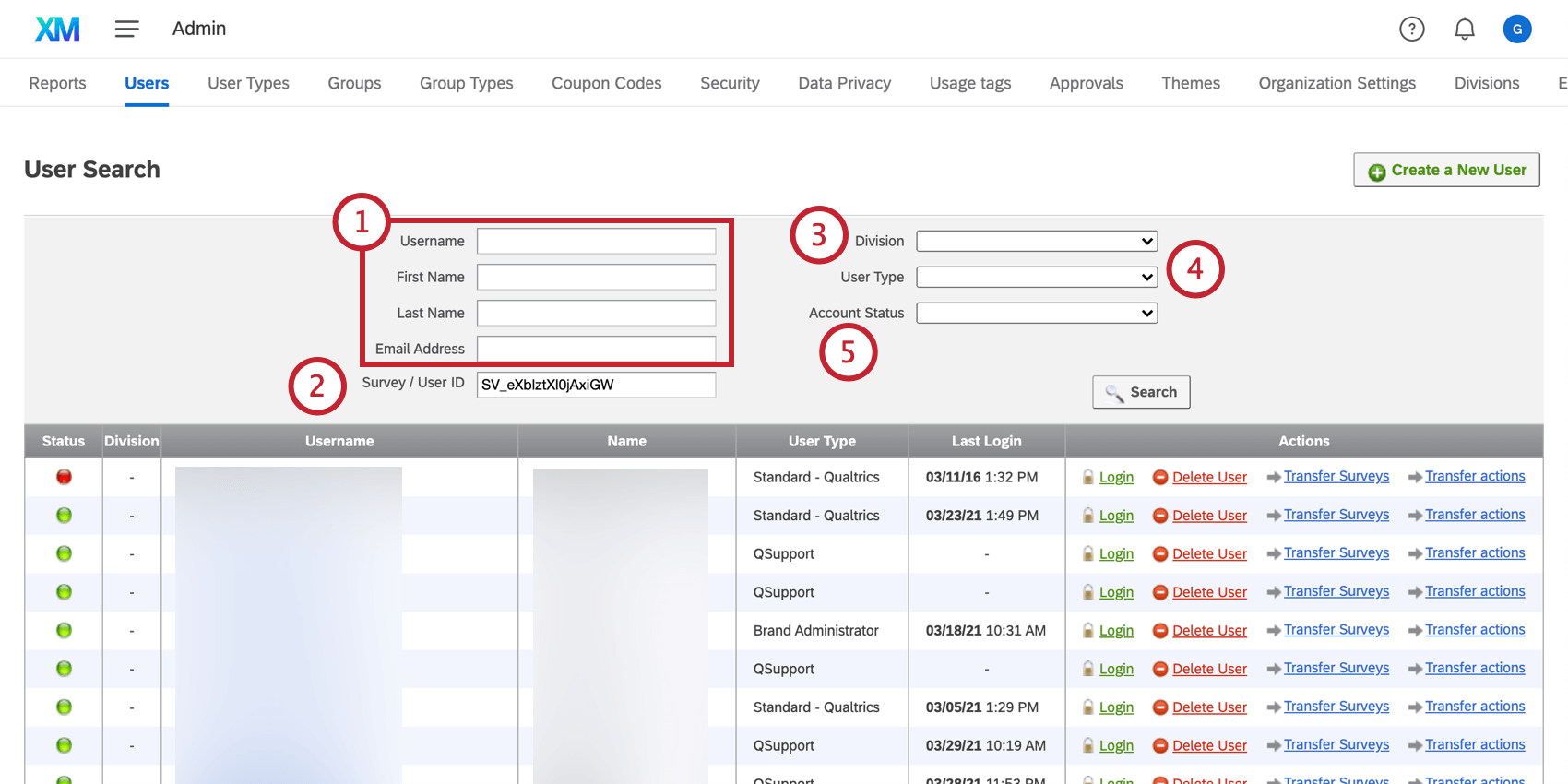Click into the Username search field
The width and height of the screenshot is (1568, 784).
click(x=596, y=241)
